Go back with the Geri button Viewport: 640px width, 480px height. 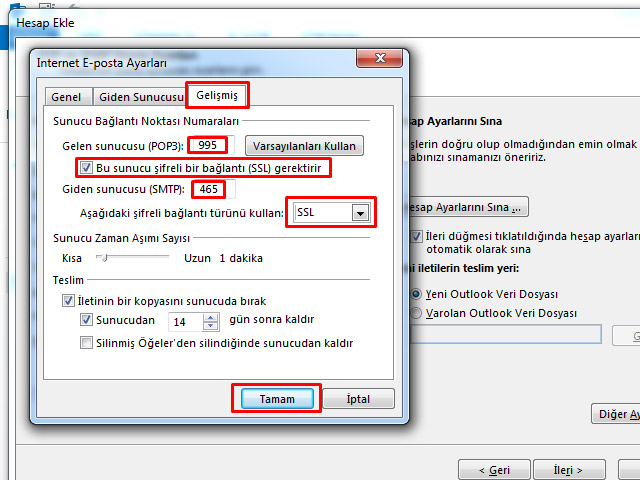coord(493,469)
